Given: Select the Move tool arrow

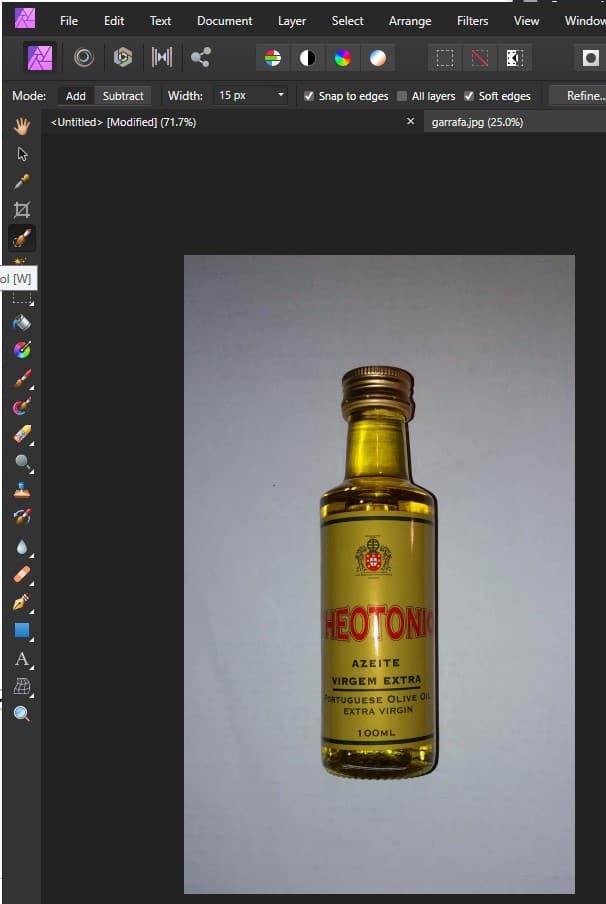Looking at the screenshot, I should [22, 154].
